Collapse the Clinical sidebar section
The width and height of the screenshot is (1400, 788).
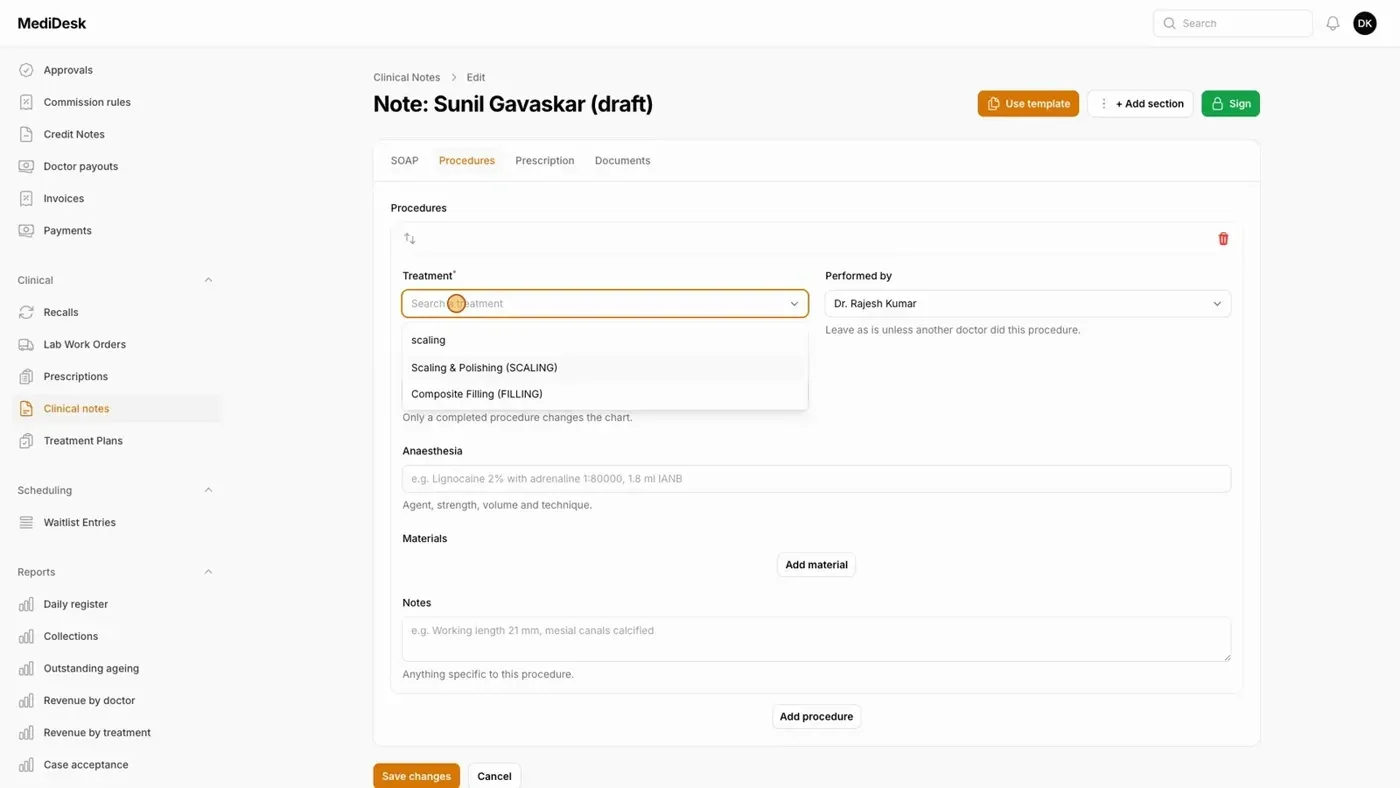pos(208,280)
